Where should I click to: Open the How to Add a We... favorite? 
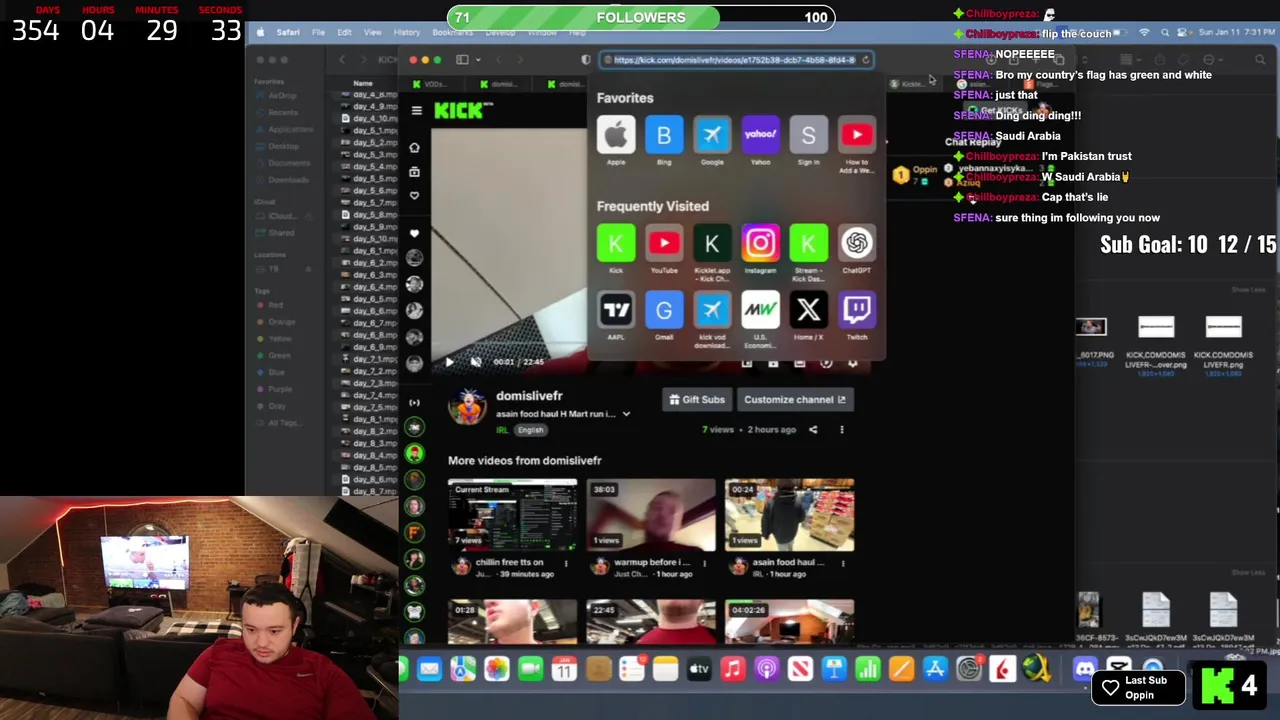857,135
